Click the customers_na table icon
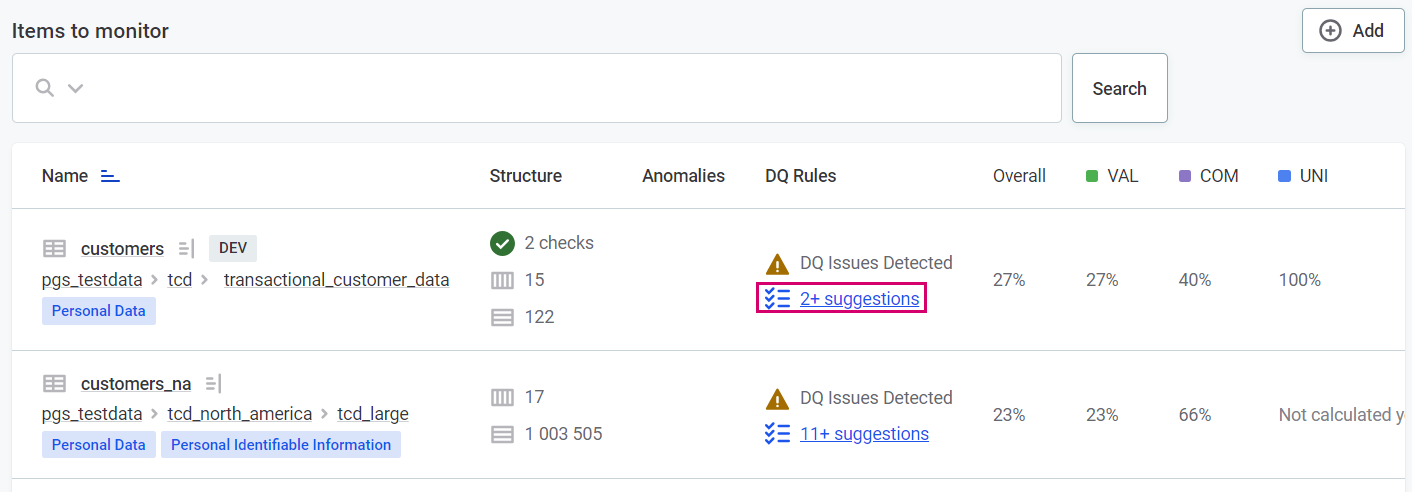Screen dimensions: 1412x492 [54, 384]
